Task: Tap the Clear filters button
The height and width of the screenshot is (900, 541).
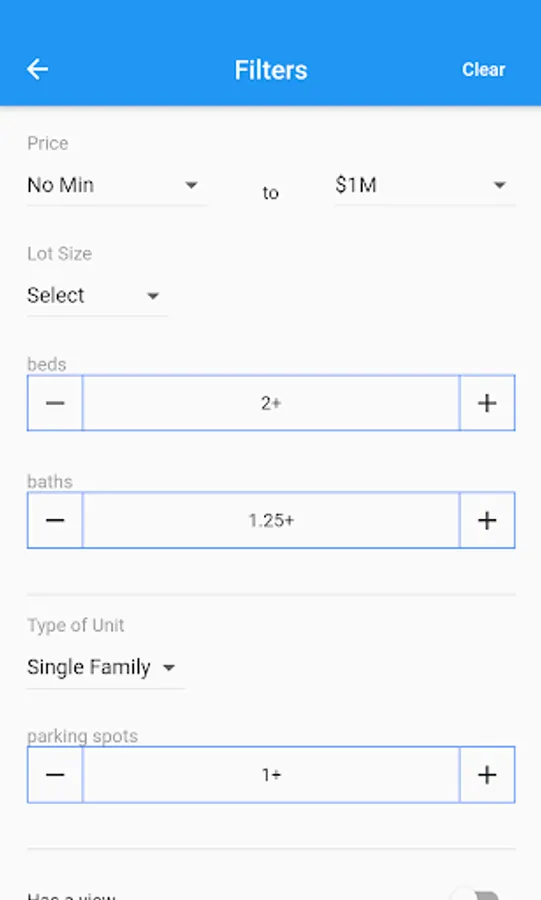Action: click(x=484, y=69)
